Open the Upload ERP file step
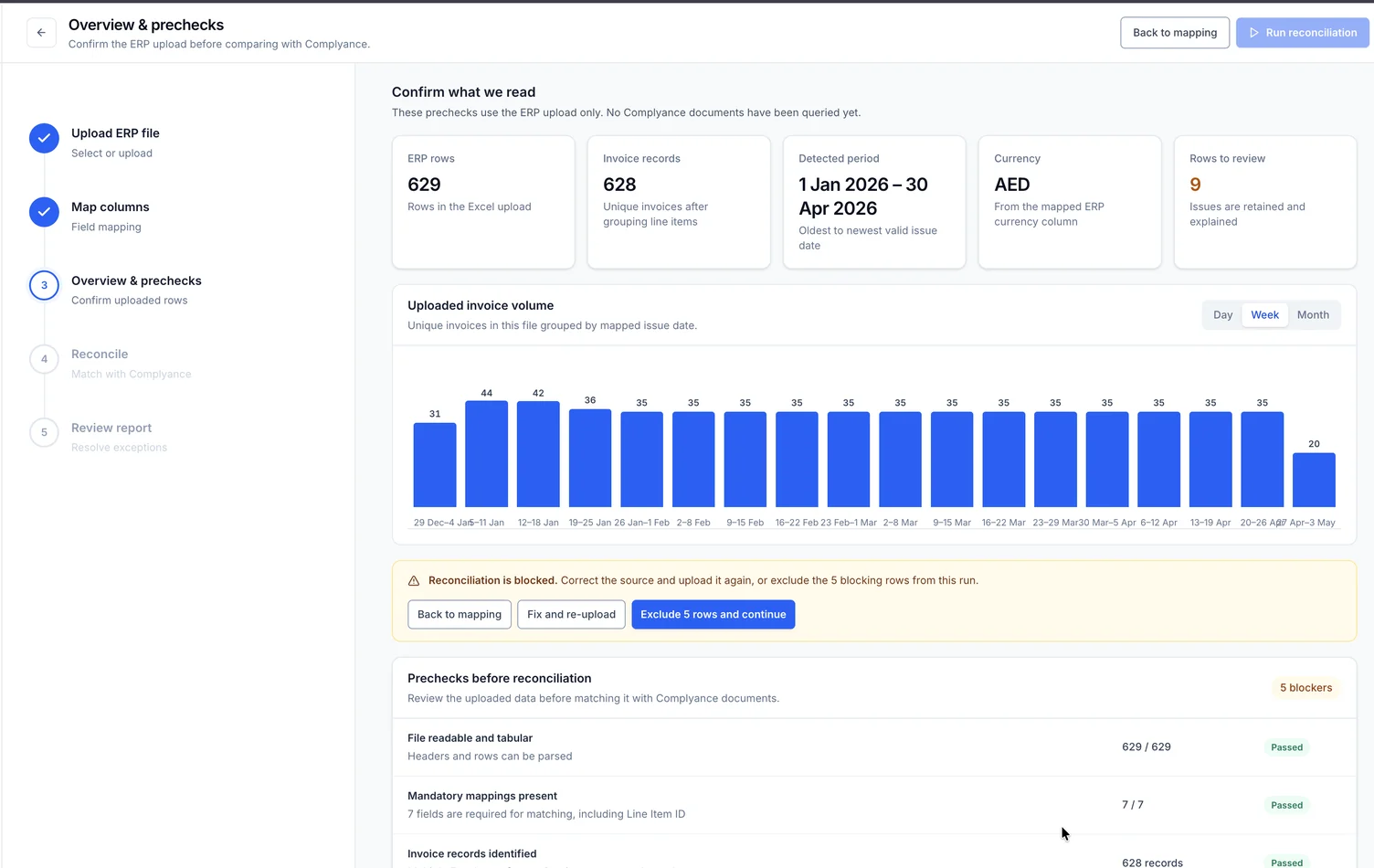This screenshot has height=868, width=1374. (x=115, y=133)
